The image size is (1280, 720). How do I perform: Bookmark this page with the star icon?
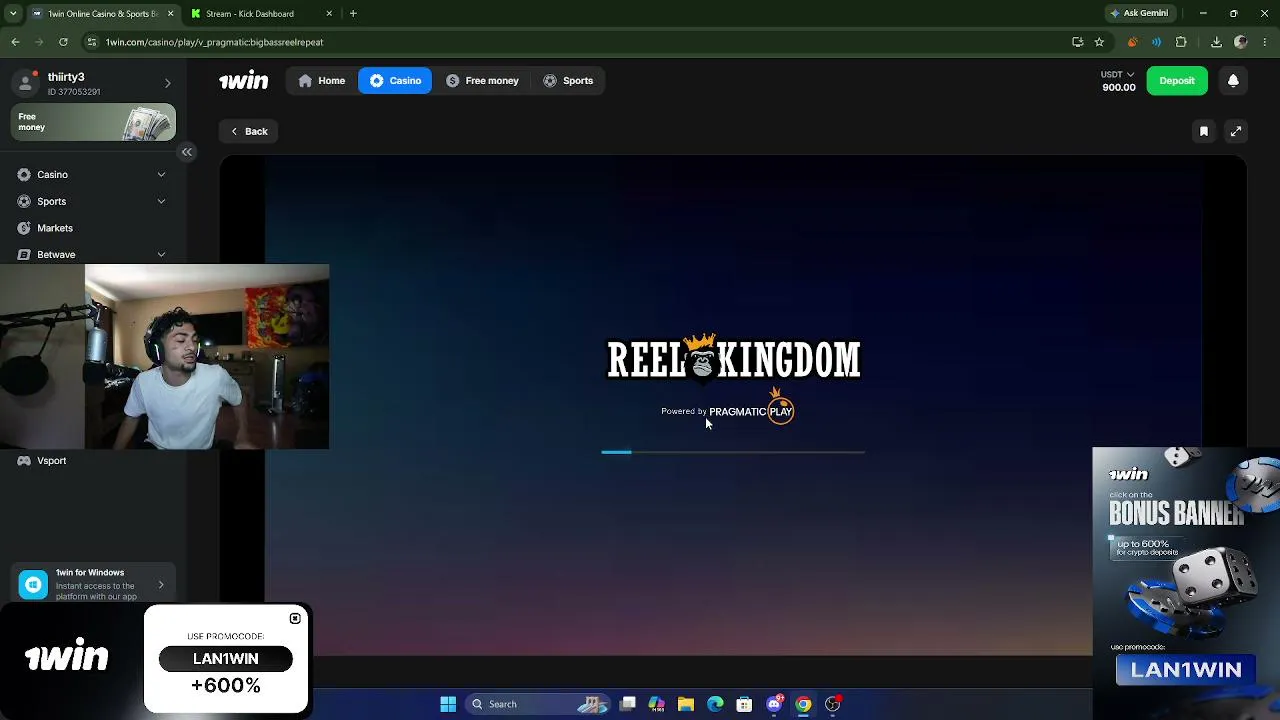tap(1099, 42)
